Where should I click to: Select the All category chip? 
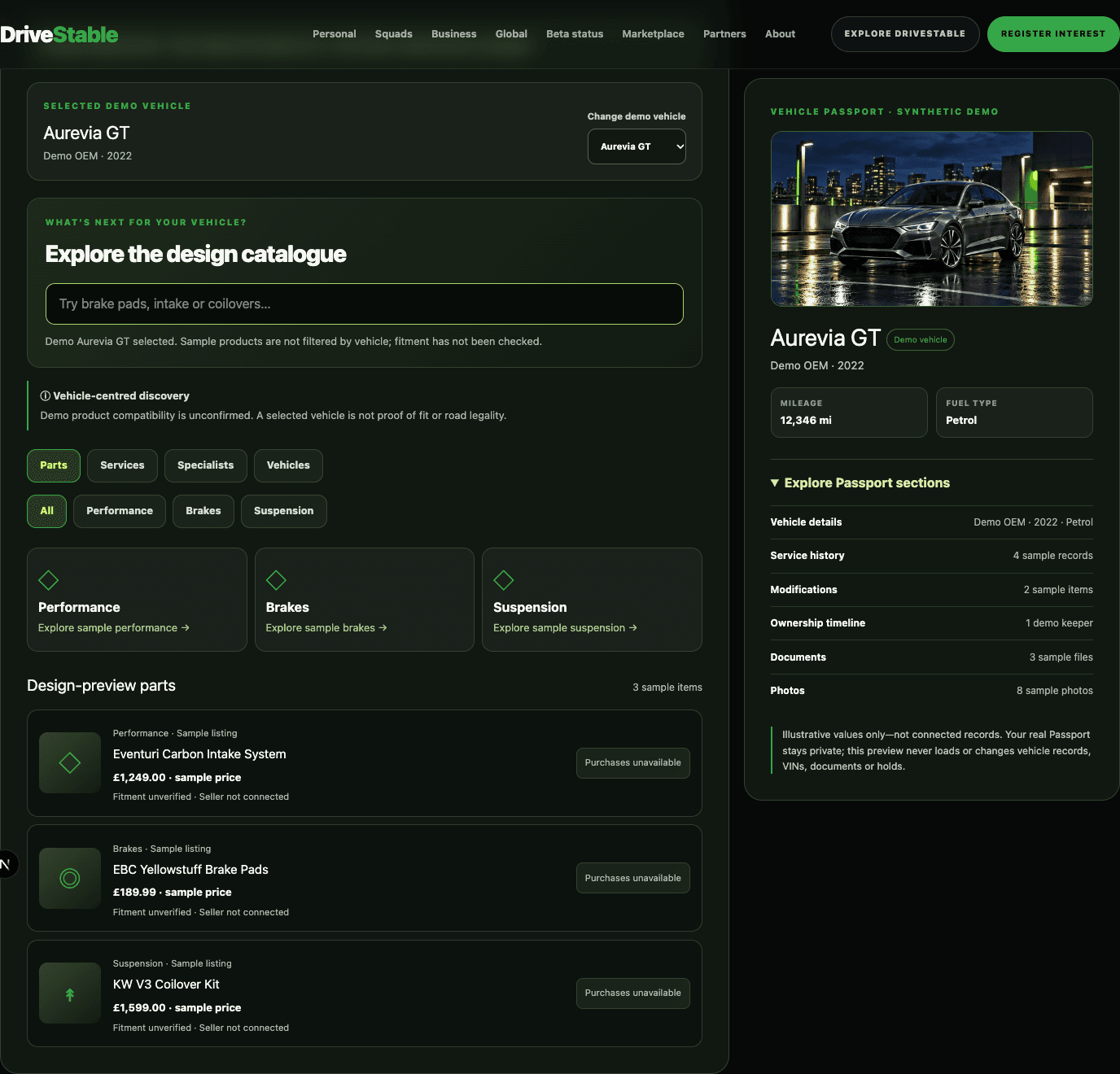click(47, 511)
